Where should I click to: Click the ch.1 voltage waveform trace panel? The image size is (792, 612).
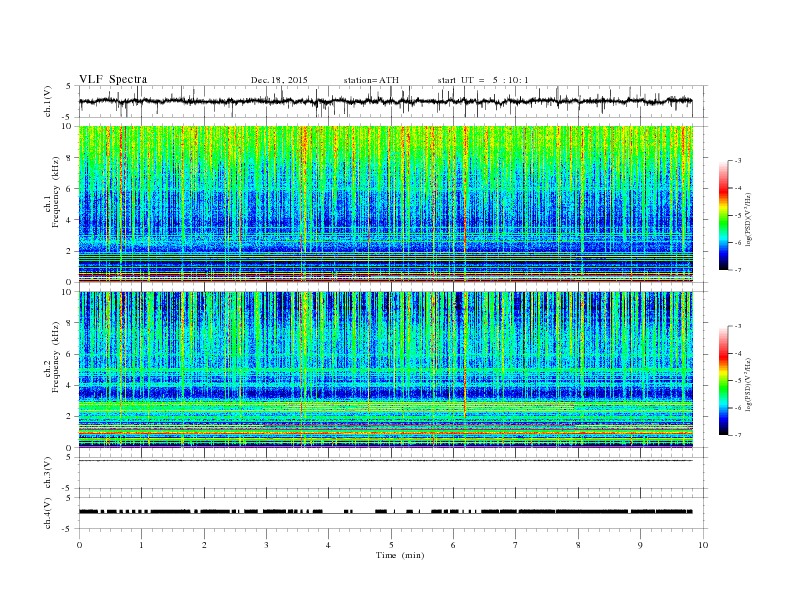pyautogui.click(x=393, y=101)
